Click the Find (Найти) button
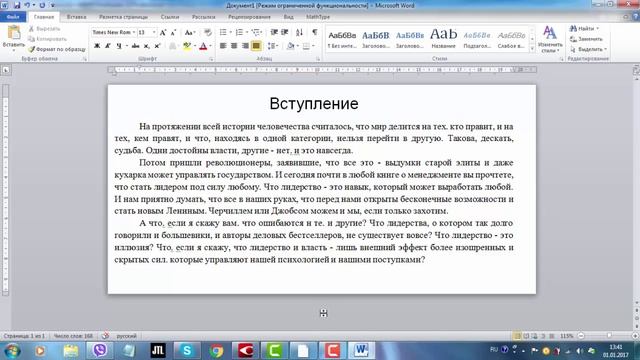 584,29
